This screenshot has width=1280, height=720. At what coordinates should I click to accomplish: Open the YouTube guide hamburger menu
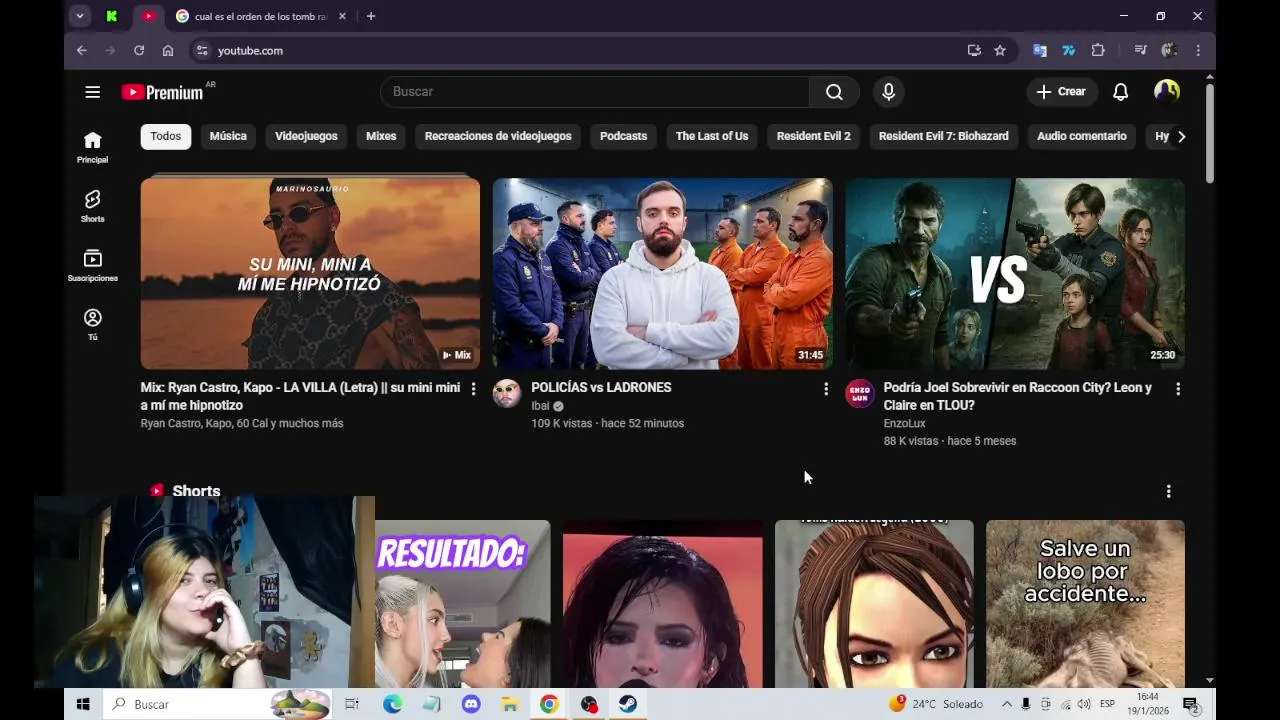tap(92, 92)
